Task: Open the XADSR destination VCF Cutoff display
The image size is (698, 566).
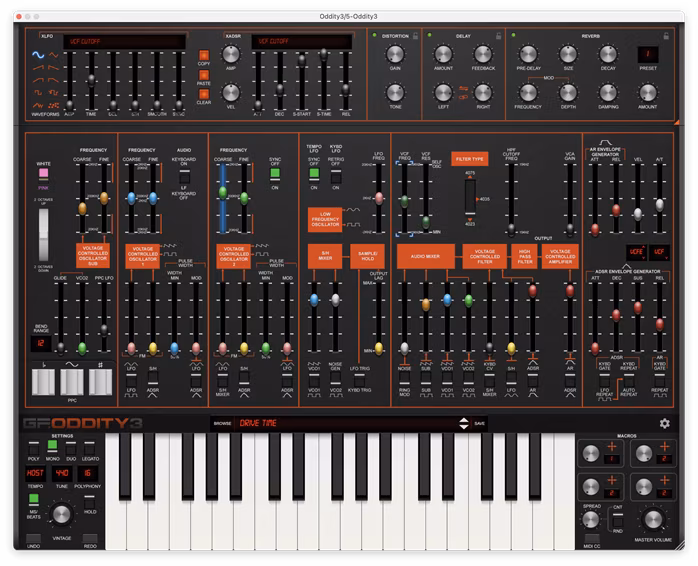Action: coord(300,41)
